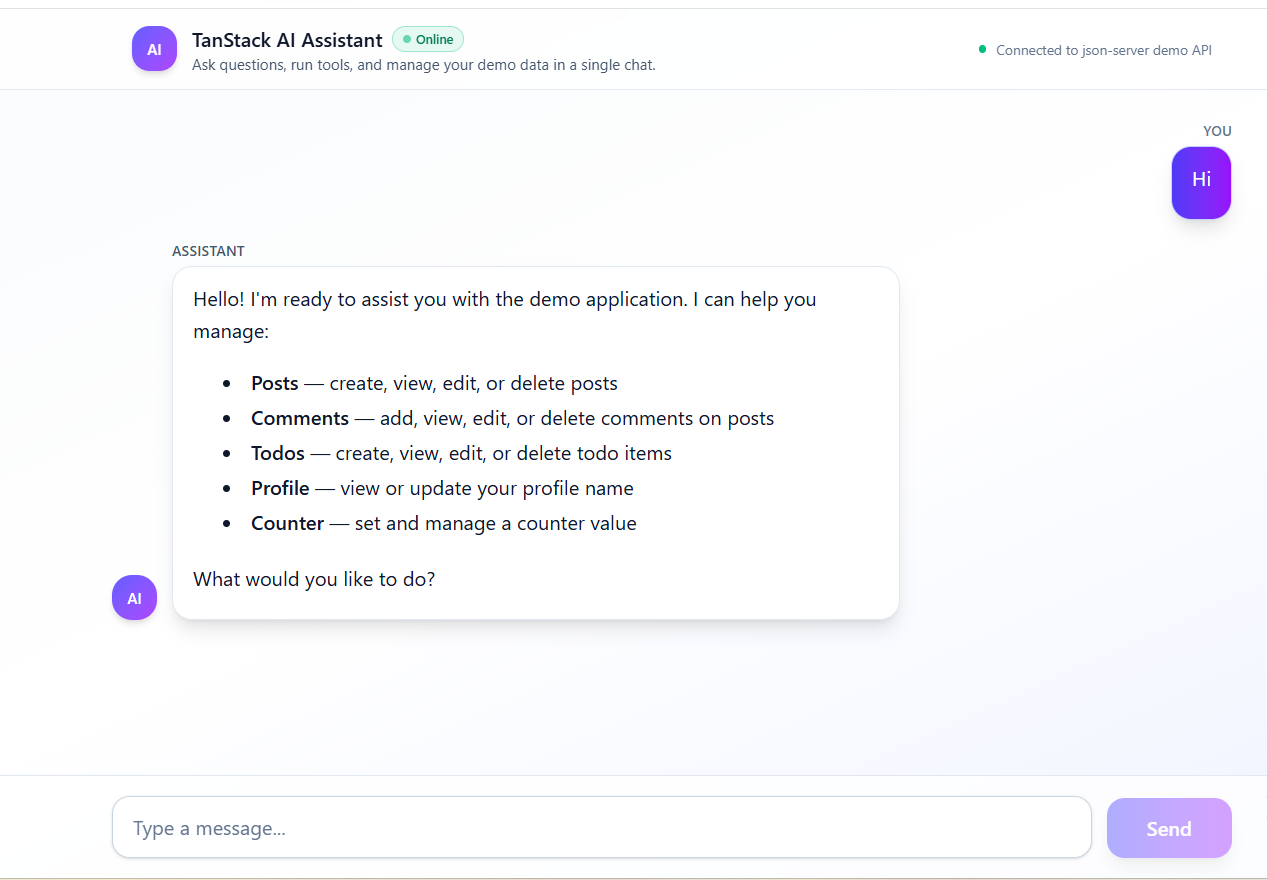The image size is (1267, 880).
Task: Click the Connected to json-server demo API label
Action: coord(1102,50)
